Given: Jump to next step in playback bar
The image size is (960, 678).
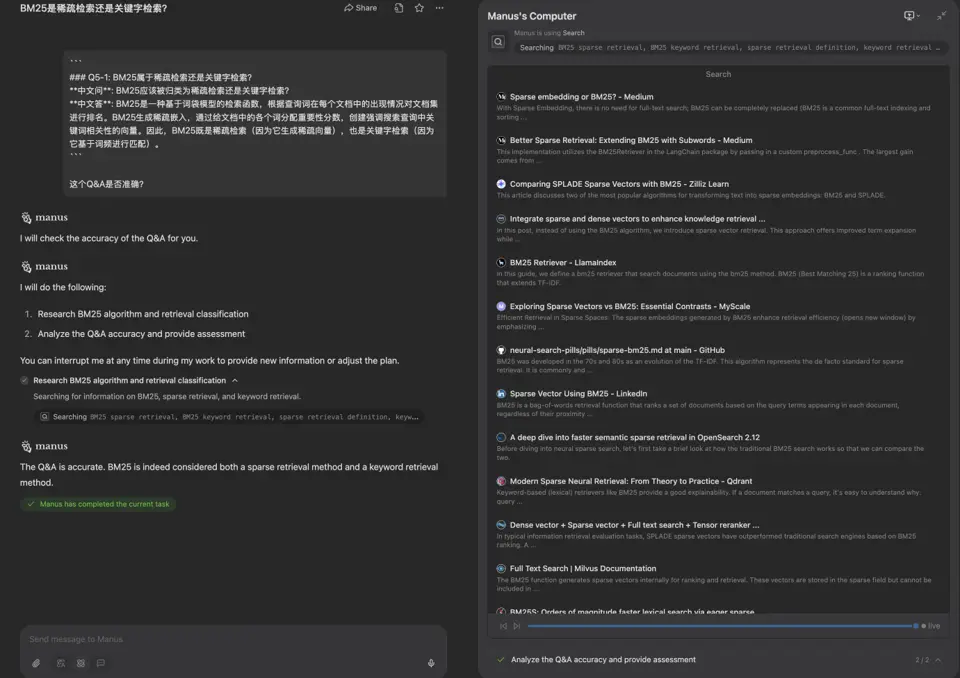Looking at the screenshot, I should click(x=517, y=626).
